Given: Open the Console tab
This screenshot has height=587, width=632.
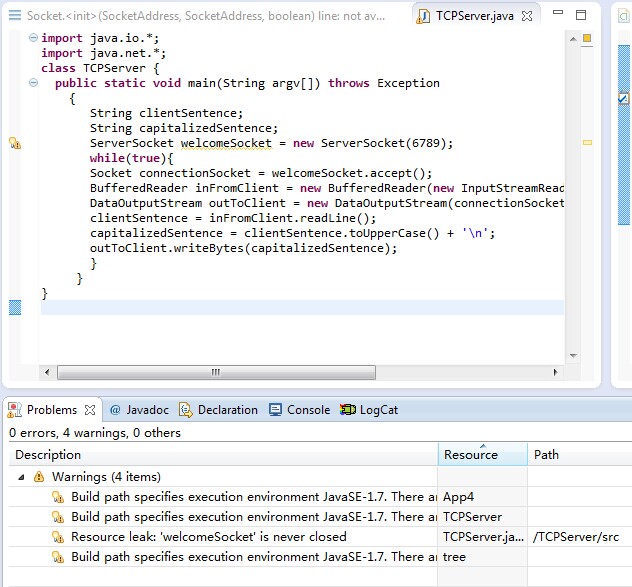Looking at the screenshot, I should [299, 410].
